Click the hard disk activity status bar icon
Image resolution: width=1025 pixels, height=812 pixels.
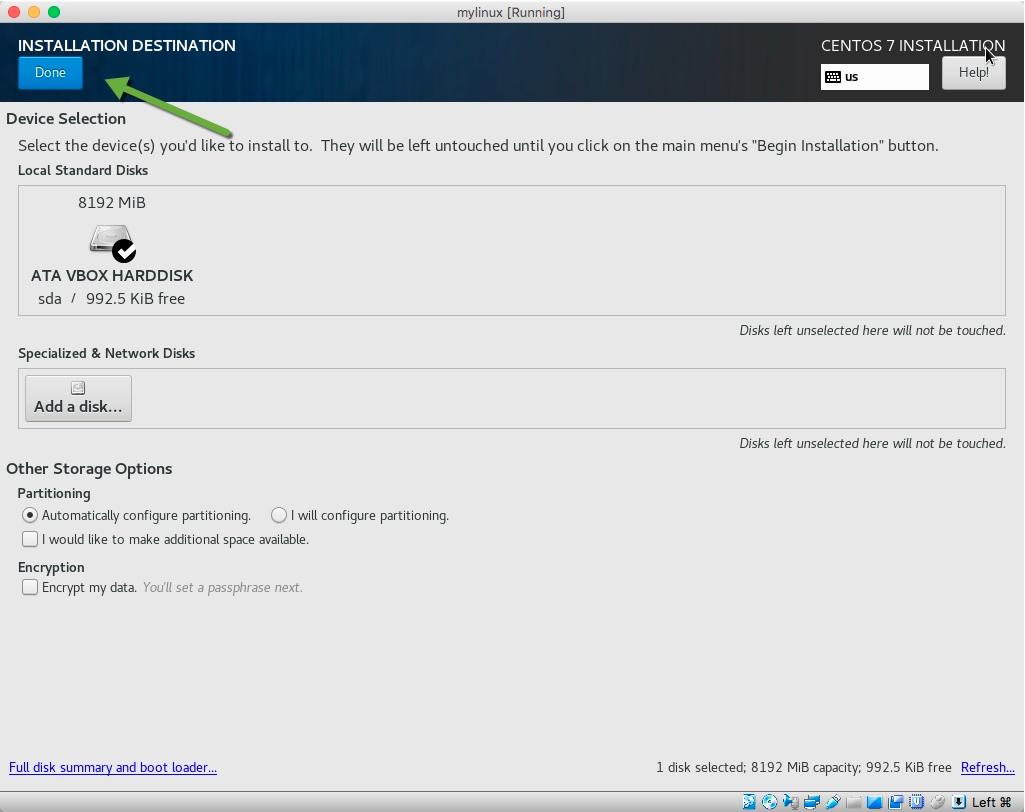click(749, 802)
